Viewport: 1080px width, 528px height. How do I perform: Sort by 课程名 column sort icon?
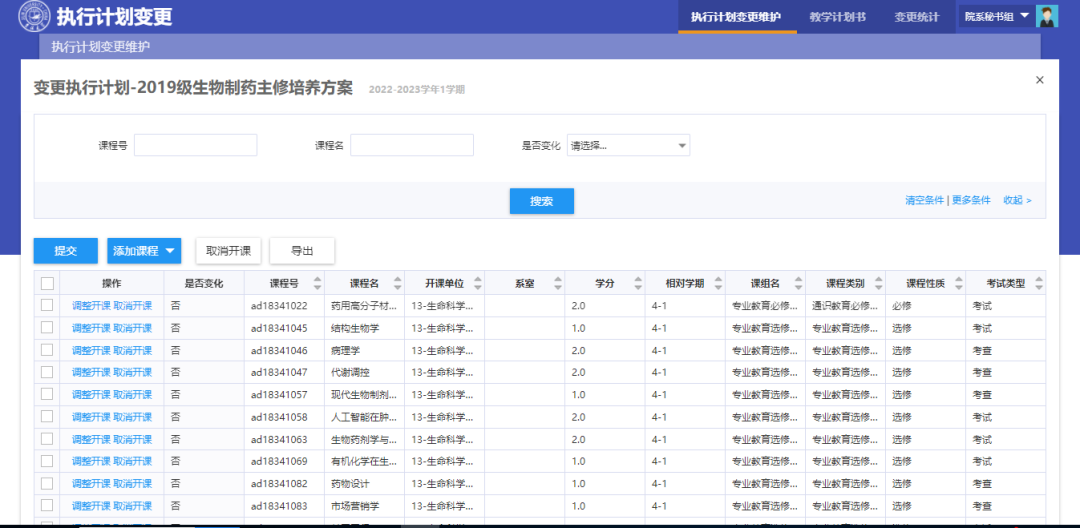(399, 283)
